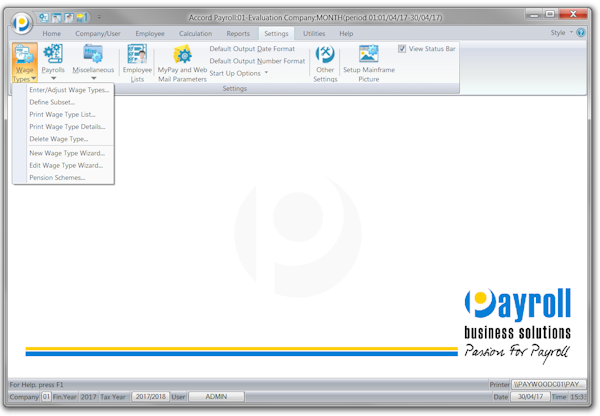The image size is (600, 416).
Task: Click the Payrolls gears icon
Action: point(53,54)
